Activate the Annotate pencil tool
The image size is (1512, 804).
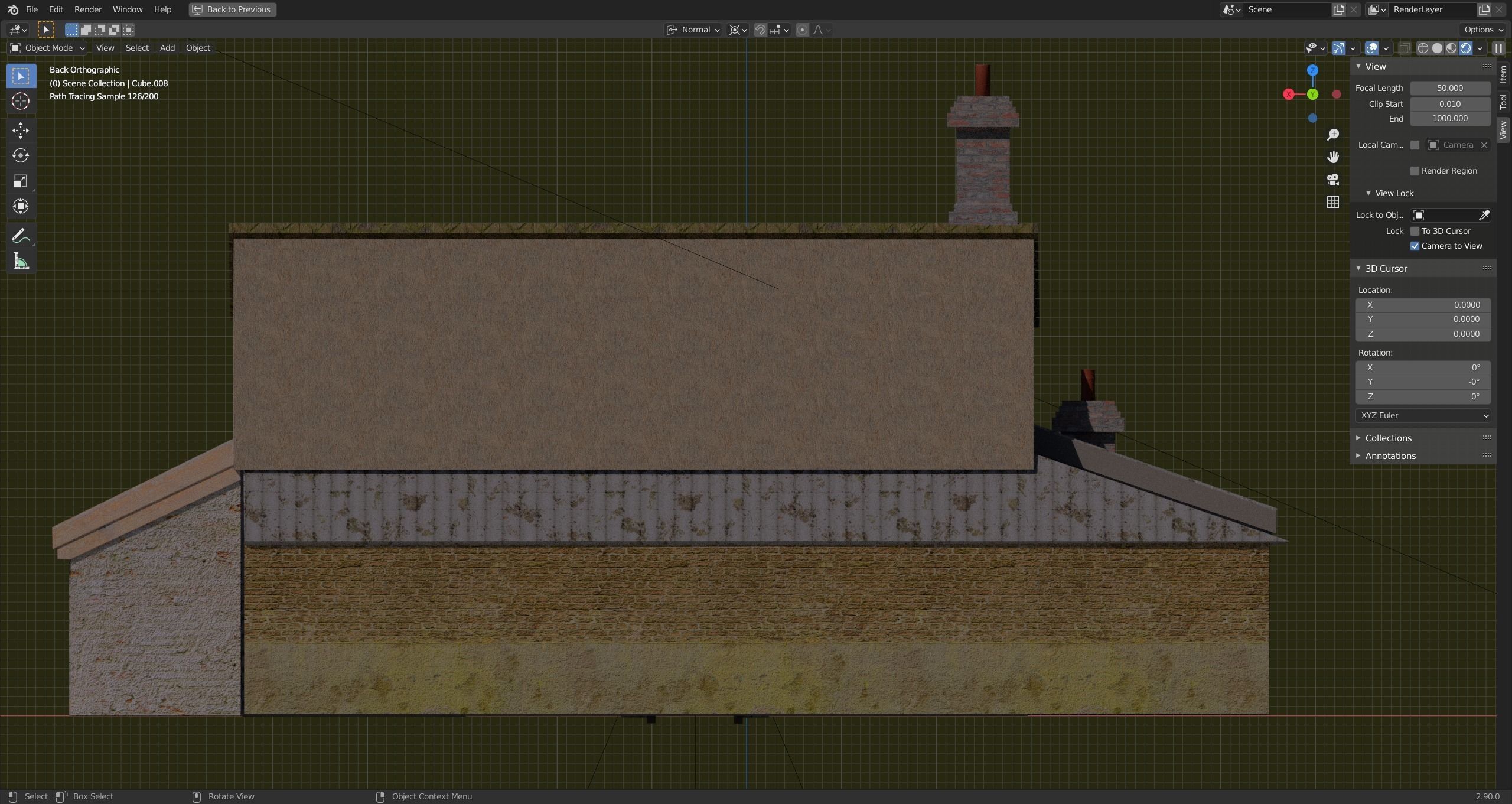[21, 236]
